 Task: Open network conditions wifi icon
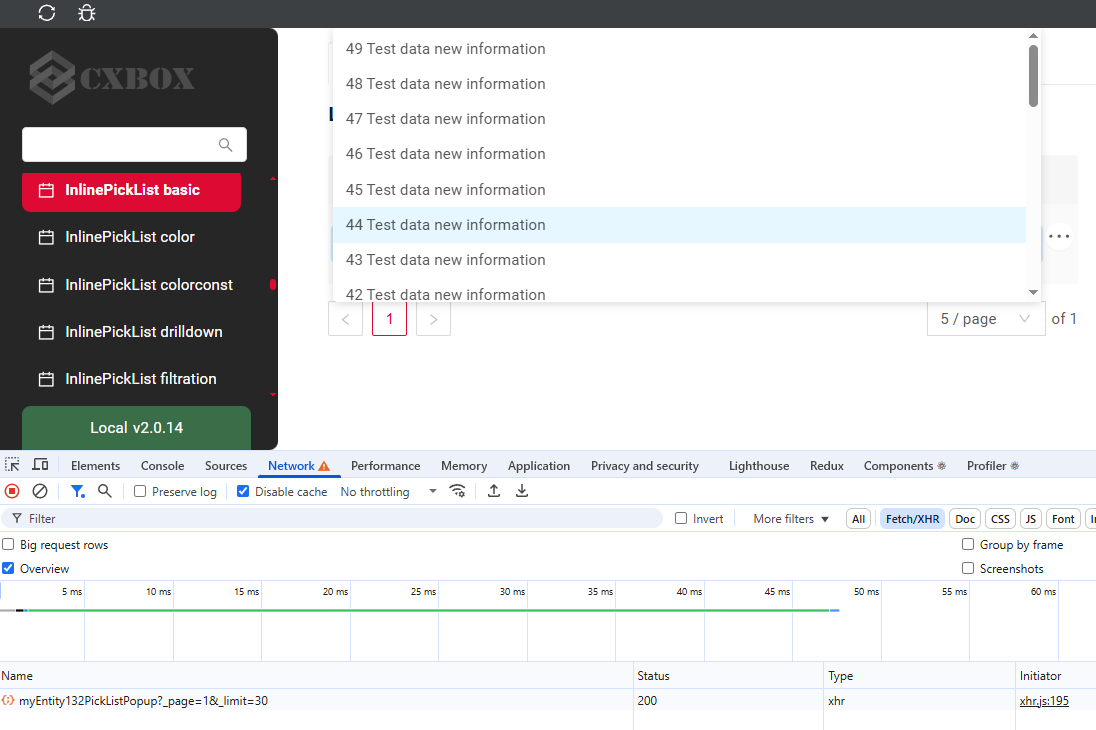(x=458, y=491)
